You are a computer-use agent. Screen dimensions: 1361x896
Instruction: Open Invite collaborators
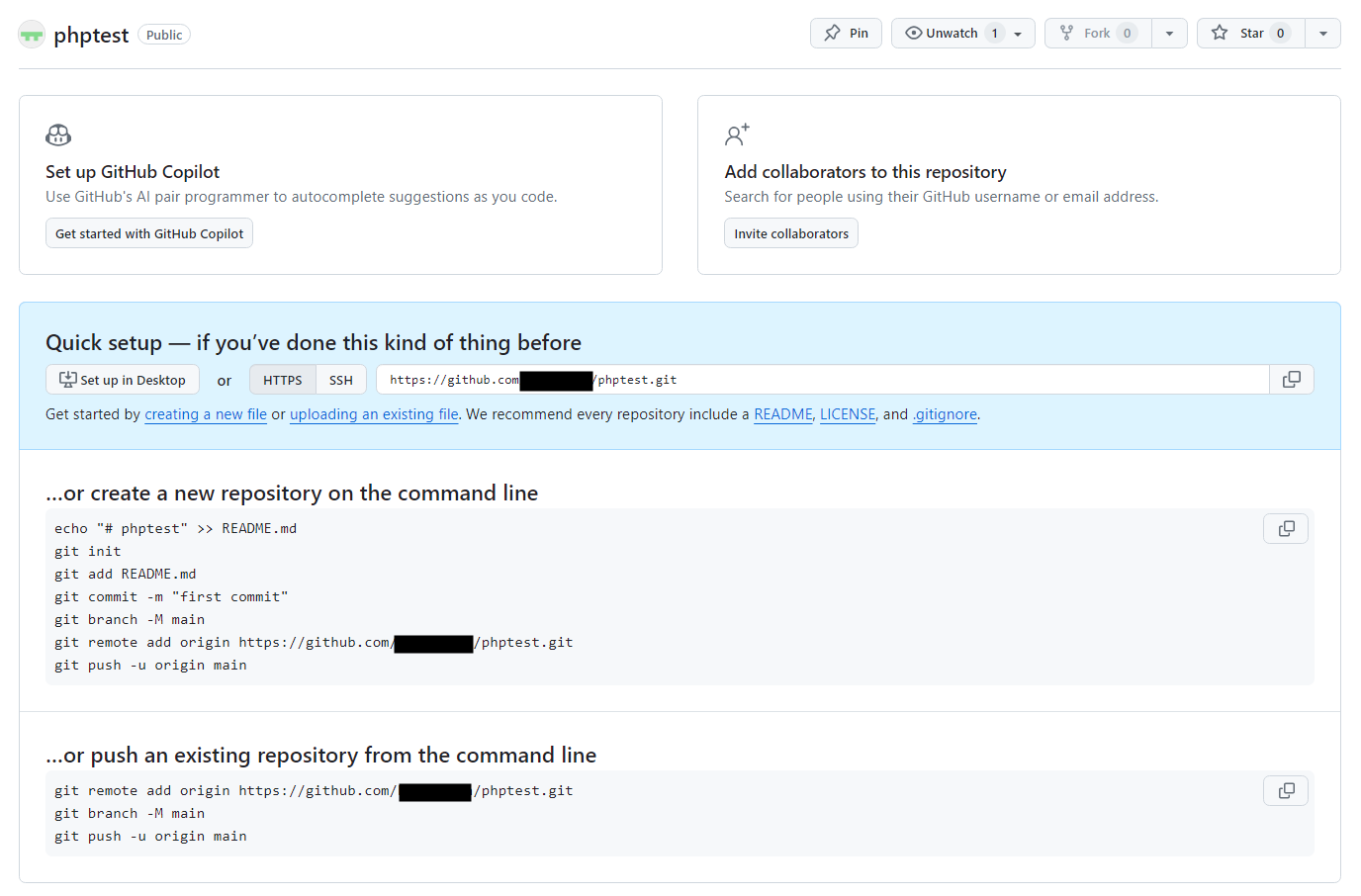791,233
